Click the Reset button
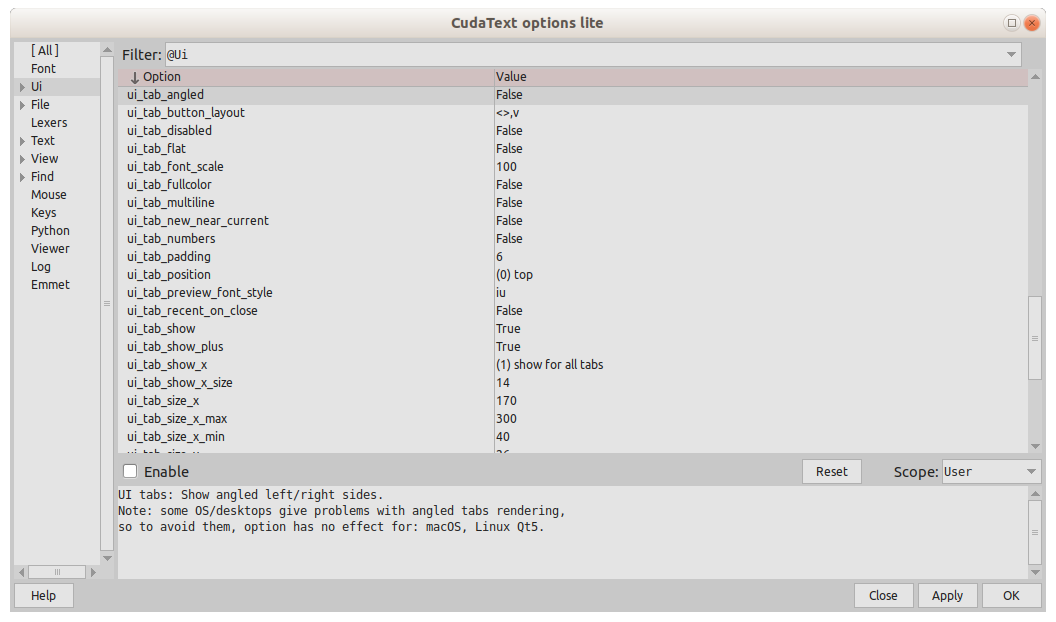The image size is (1056, 622). pyautogui.click(x=832, y=471)
